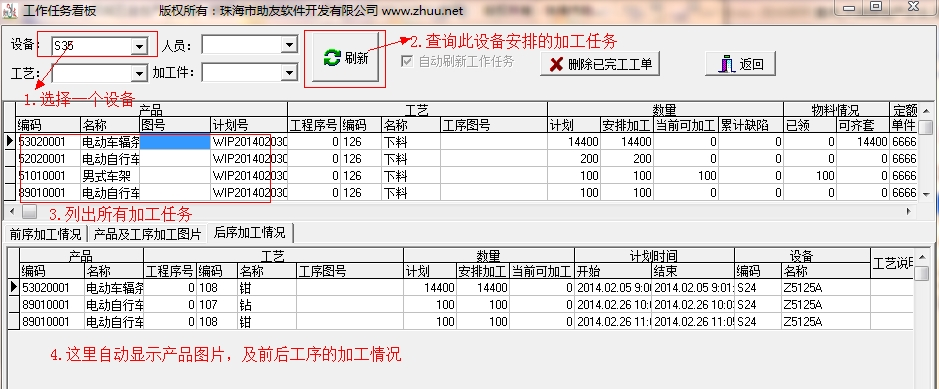Click lower table vertical scrollbar thumb
Image resolution: width=939 pixels, height=389 pixels.
pos(922,273)
